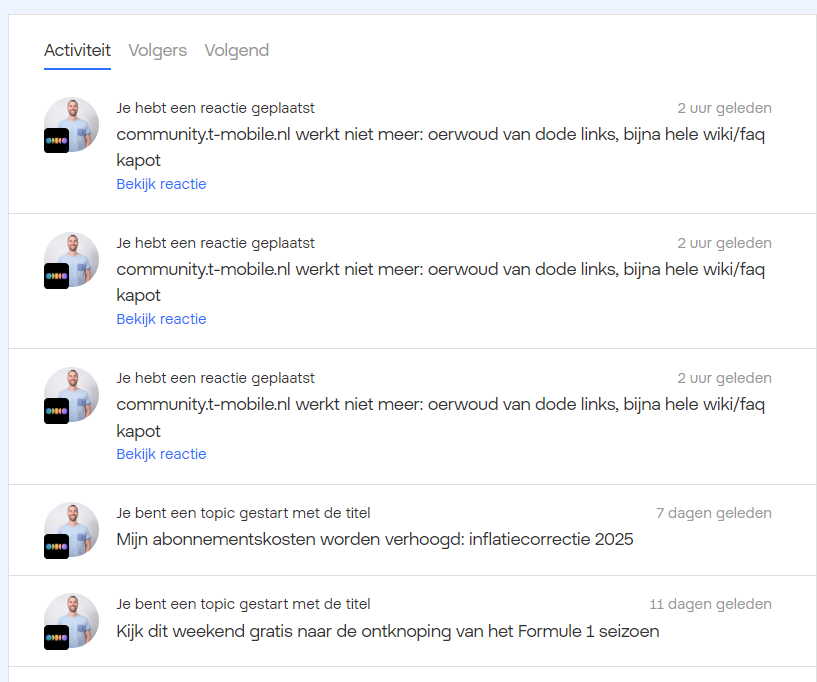Open topic 'Mijn abonnementskosten worden verhoogd'
Screen dimensions: 817x682
tap(375, 539)
